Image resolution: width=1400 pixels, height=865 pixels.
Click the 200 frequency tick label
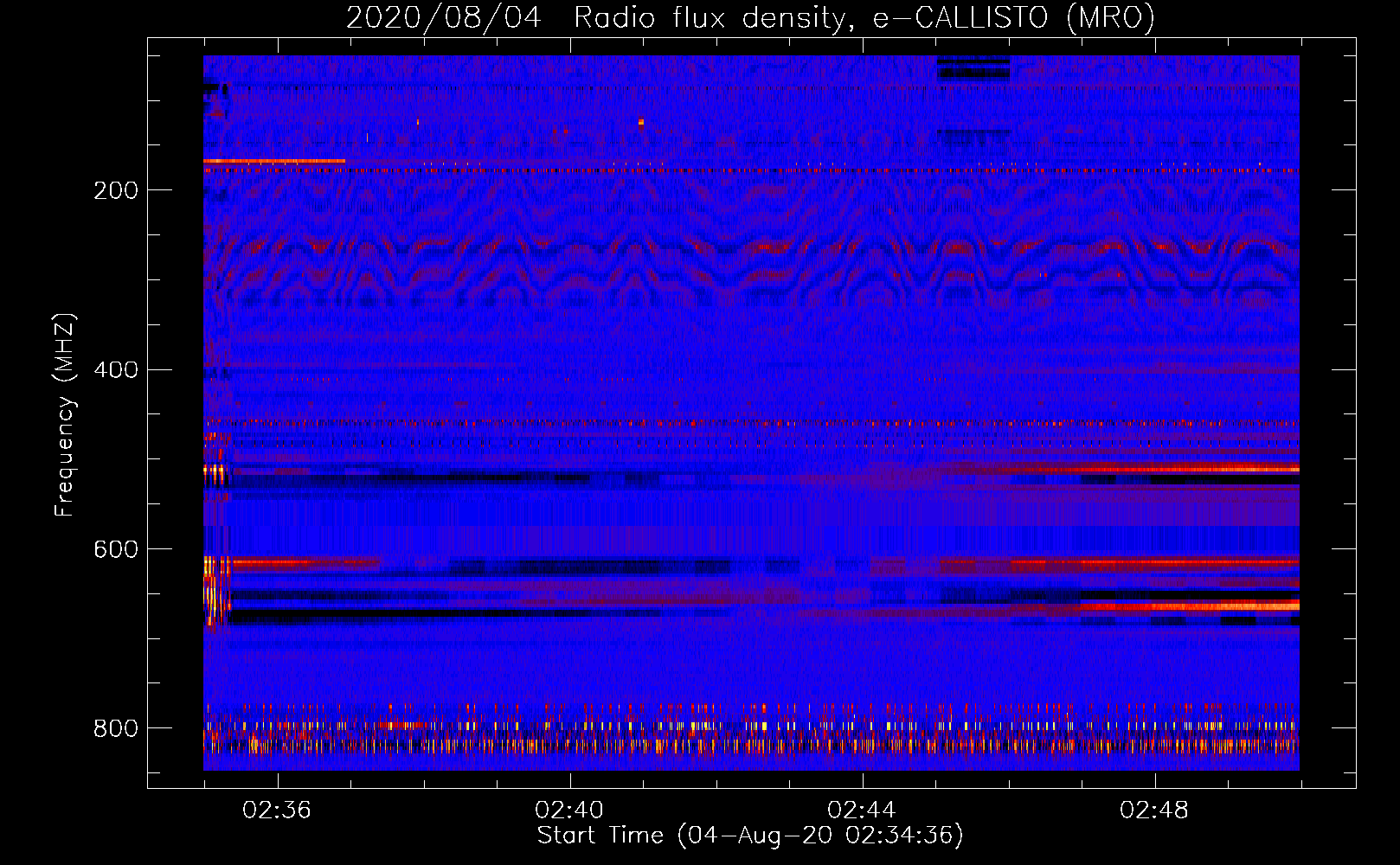click(116, 190)
